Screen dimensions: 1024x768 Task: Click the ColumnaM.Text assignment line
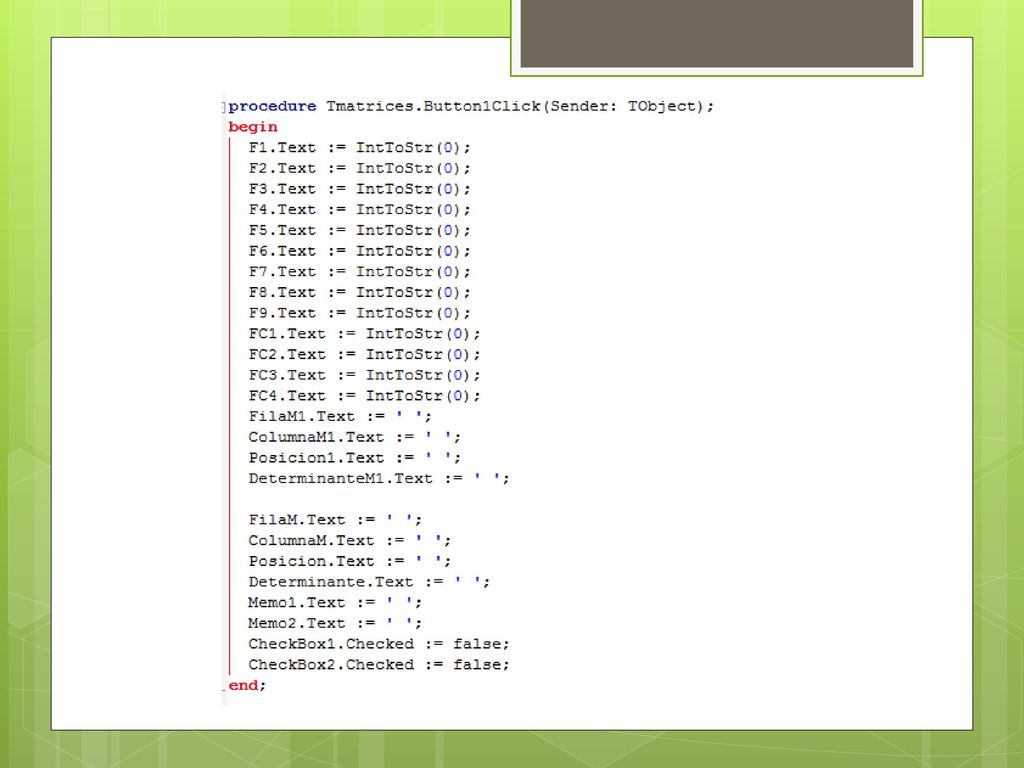tap(349, 541)
